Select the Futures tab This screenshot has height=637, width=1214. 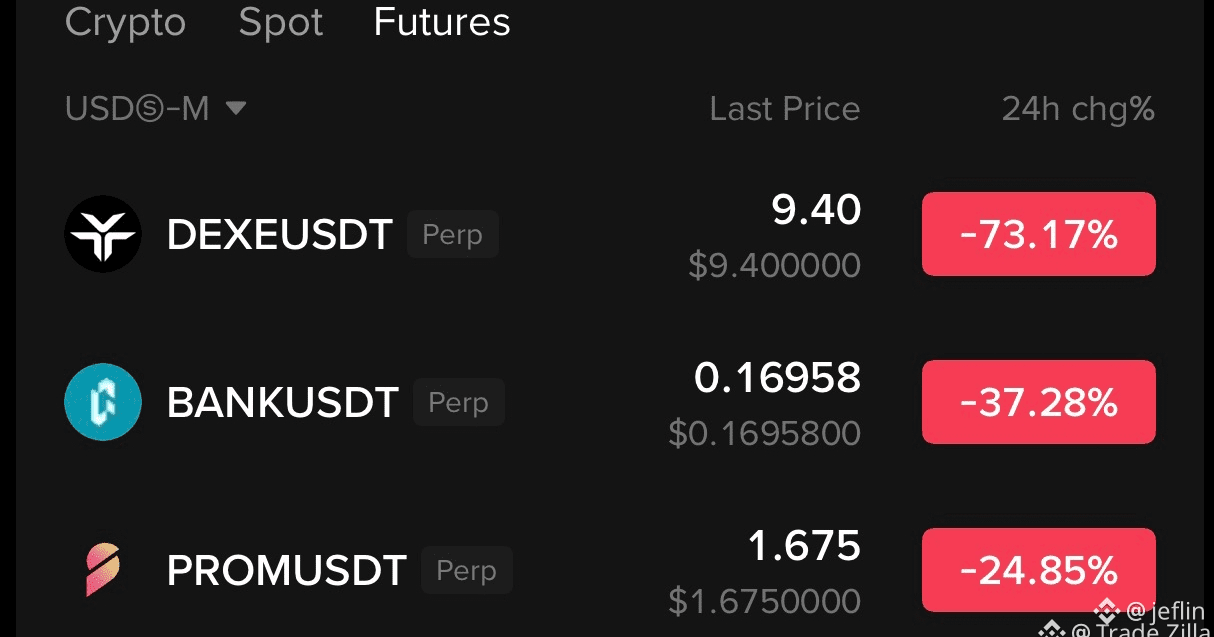pos(442,22)
